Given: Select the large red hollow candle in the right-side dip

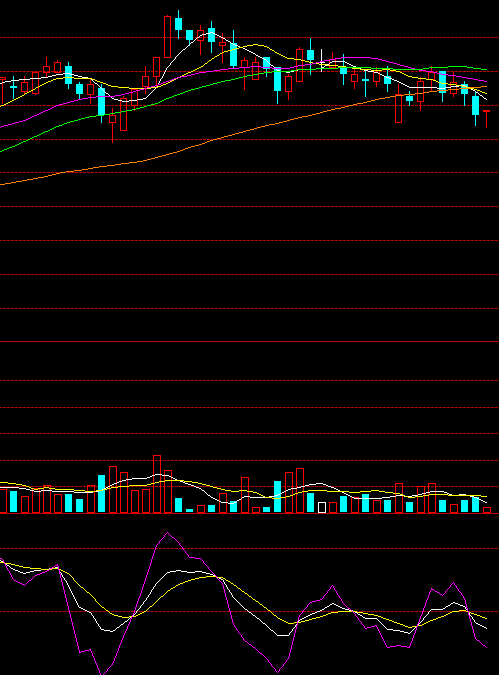Looking at the screenshot, I should (x=398, y=108).
